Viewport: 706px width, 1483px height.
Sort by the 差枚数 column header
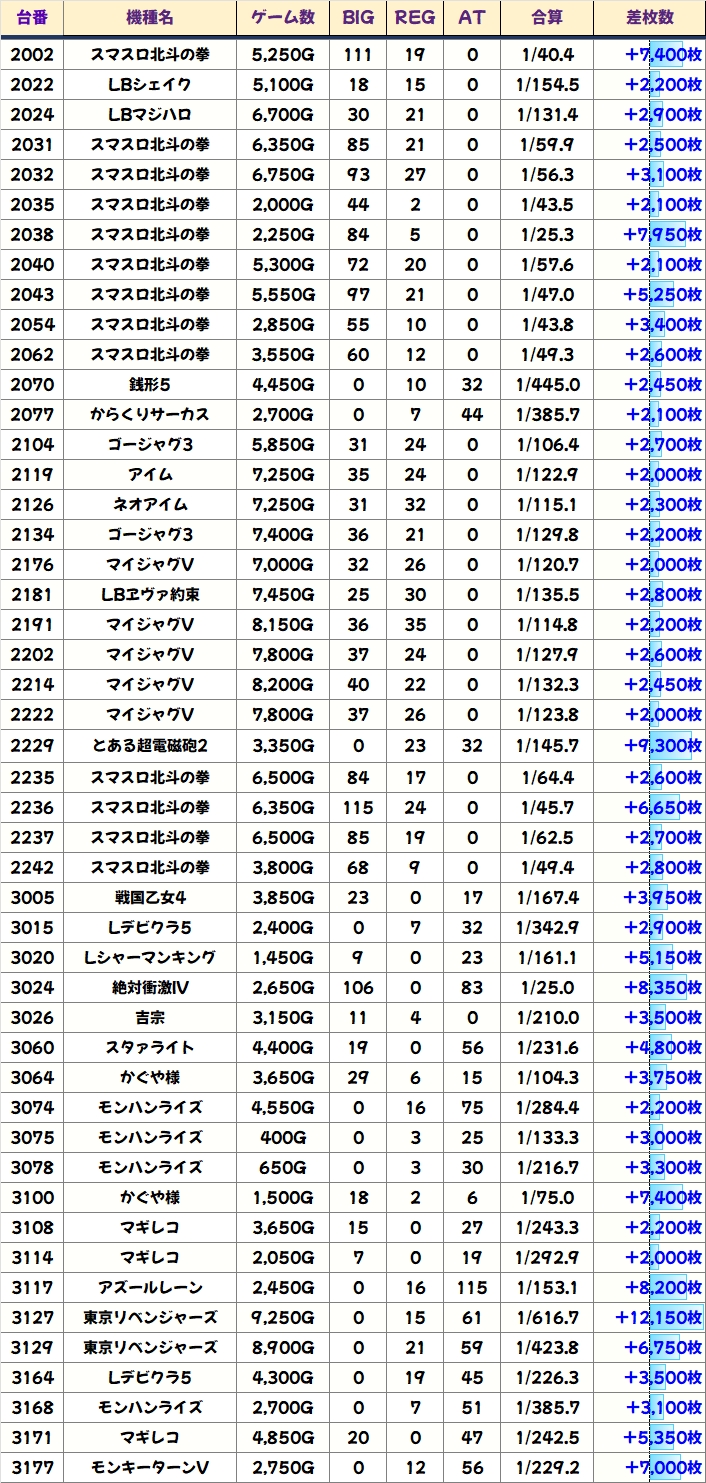[649, 18]
